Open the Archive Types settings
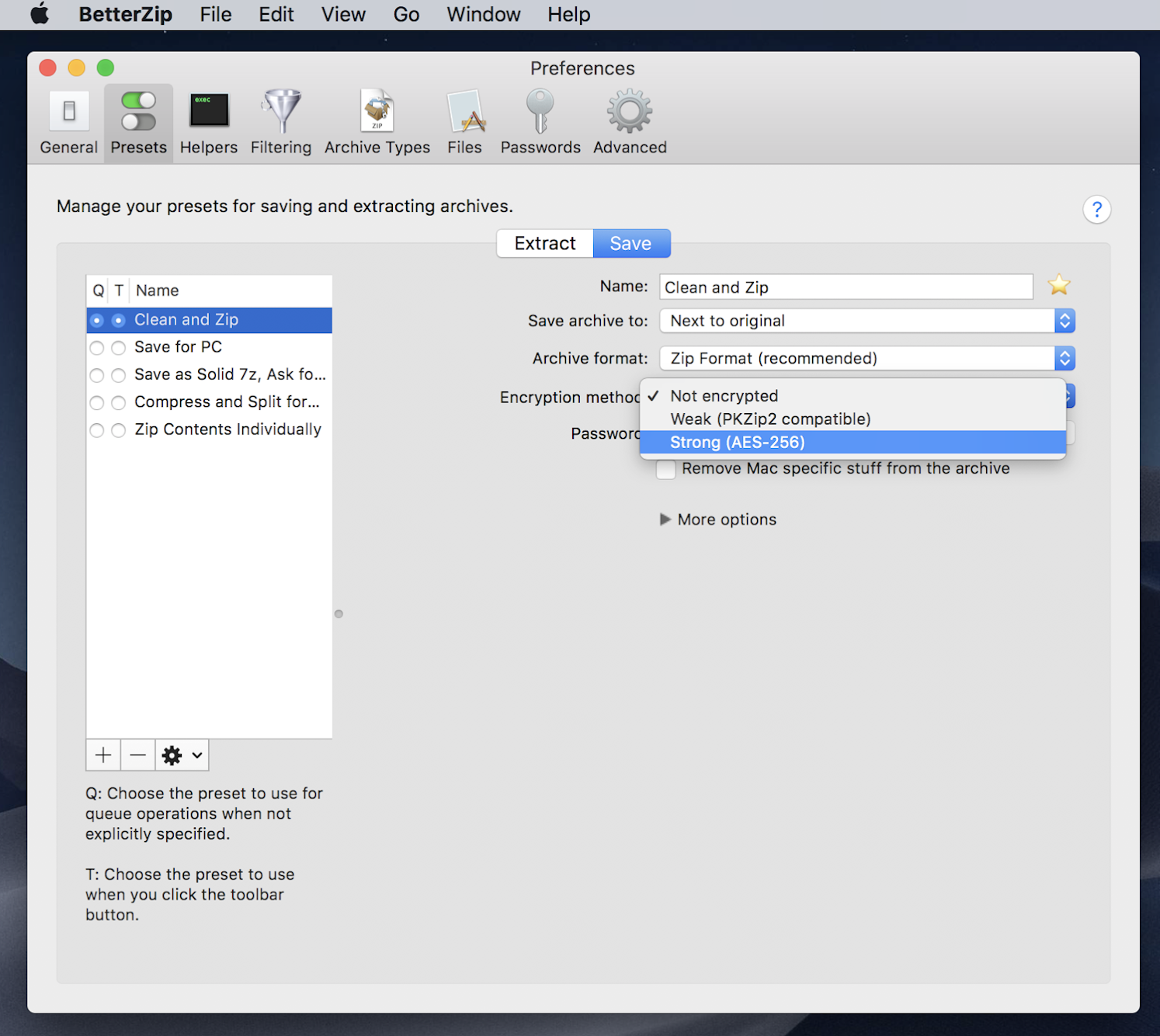The width and height of the screenshot is (1160, 1036). pos(377,120)
